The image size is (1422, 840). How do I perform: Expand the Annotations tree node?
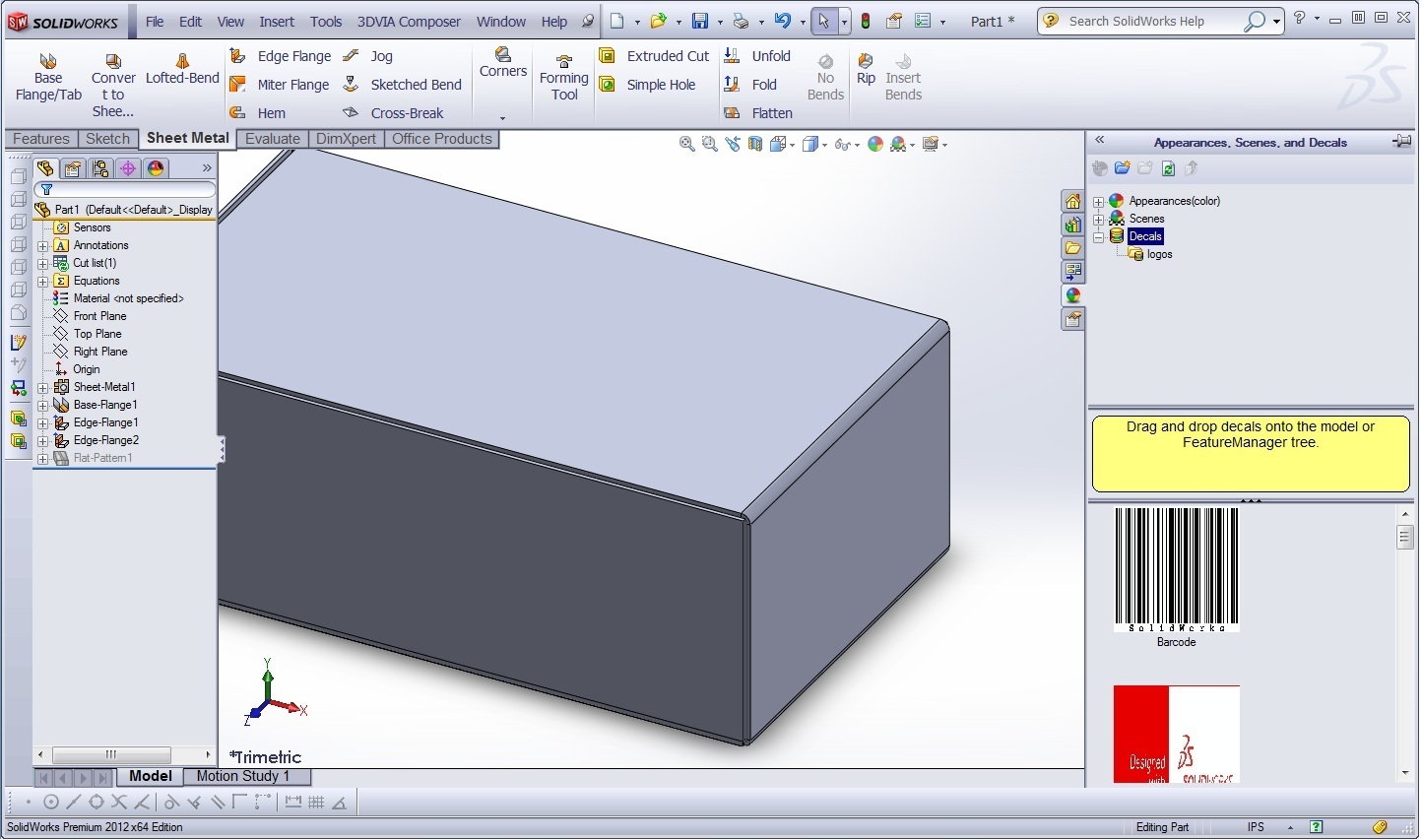[x=43, y=246]
